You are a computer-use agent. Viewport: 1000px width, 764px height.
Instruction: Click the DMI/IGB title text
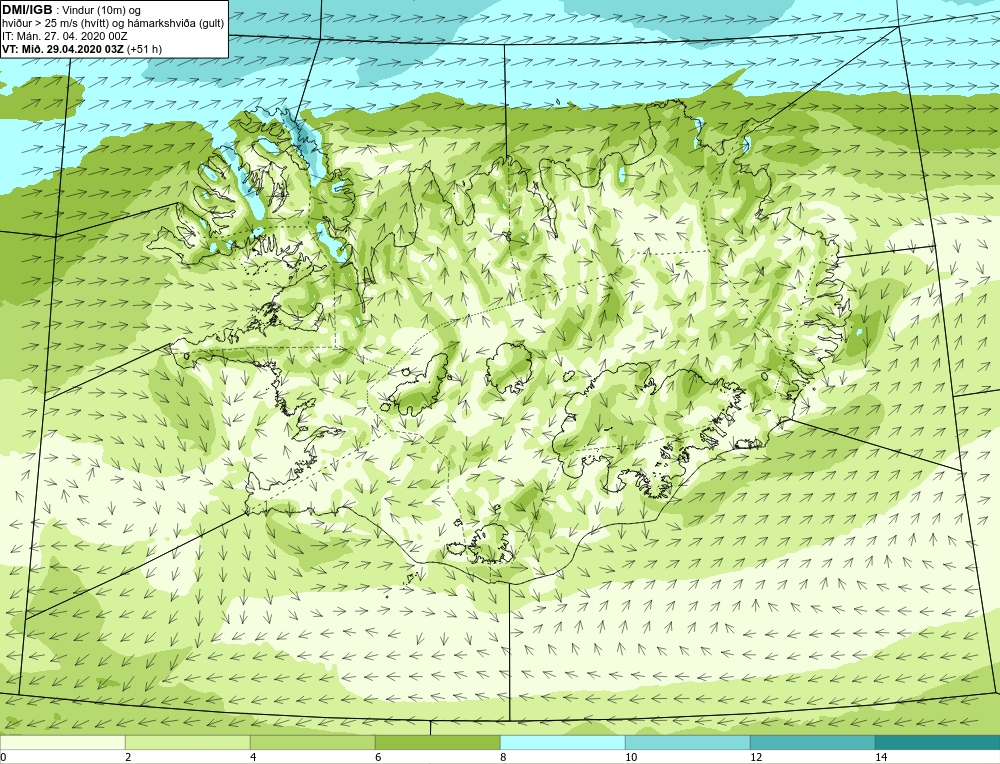pos(27,10)
